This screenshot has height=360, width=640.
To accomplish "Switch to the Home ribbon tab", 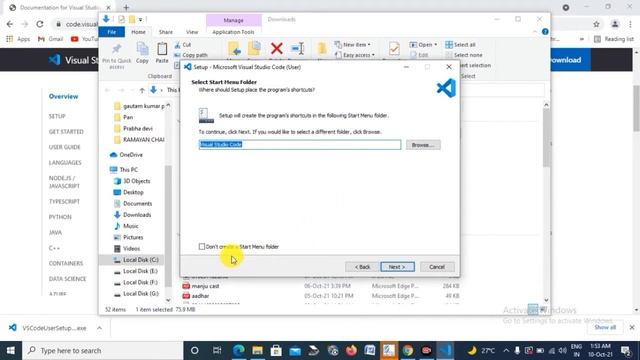I will point(138,32).
